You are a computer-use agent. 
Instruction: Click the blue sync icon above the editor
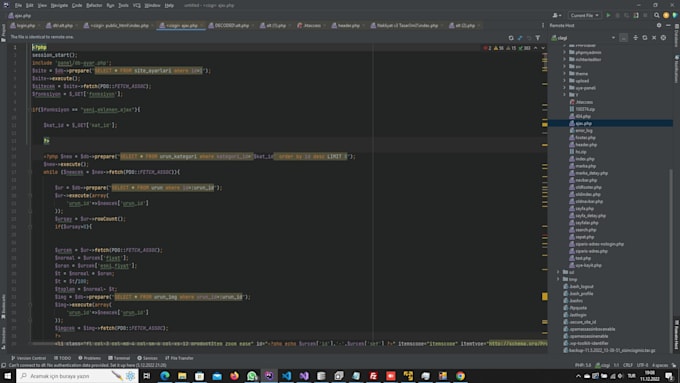520,38
